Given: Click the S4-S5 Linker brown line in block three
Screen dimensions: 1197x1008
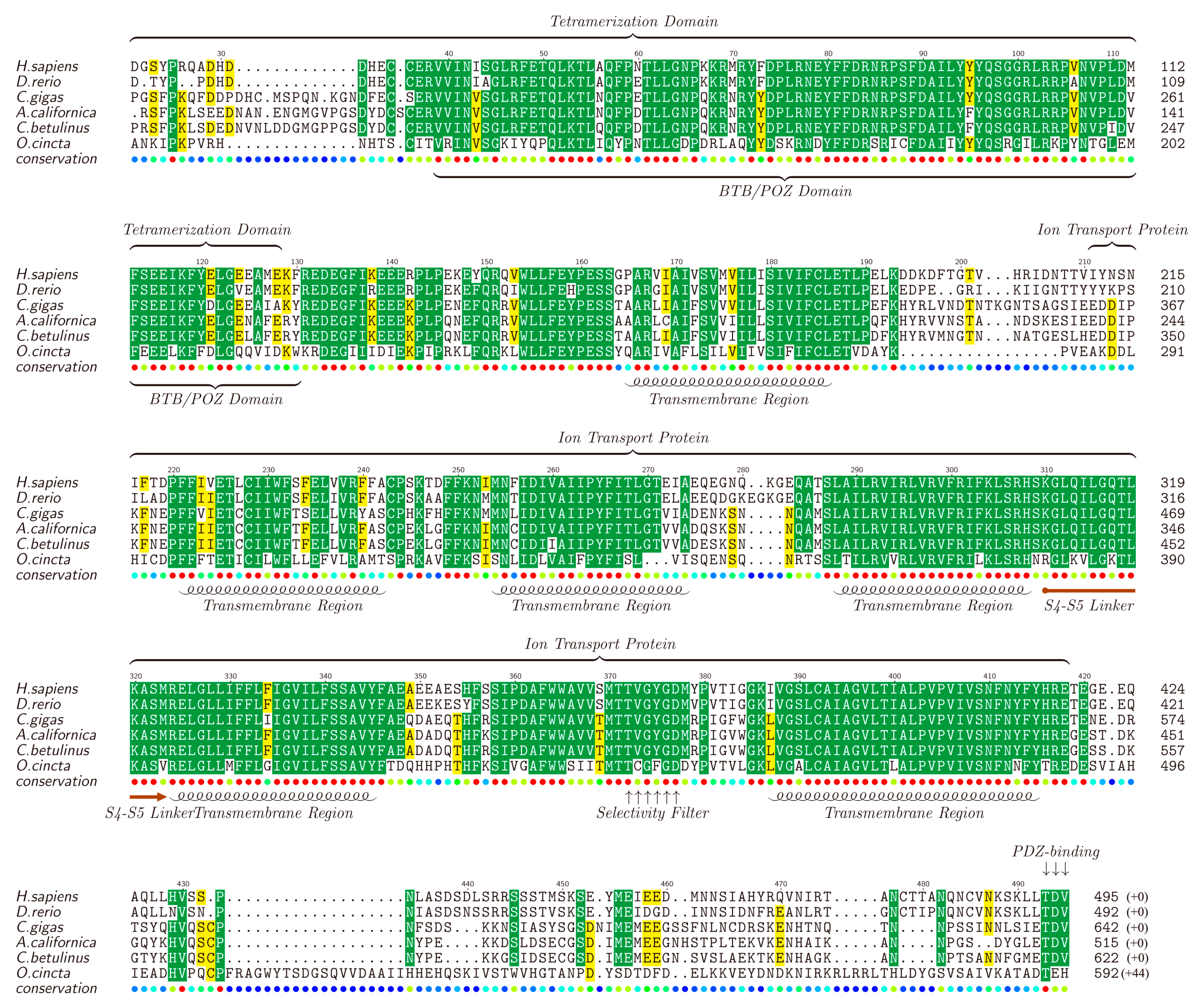Looking at the screenshot, I should [1089, 590].
